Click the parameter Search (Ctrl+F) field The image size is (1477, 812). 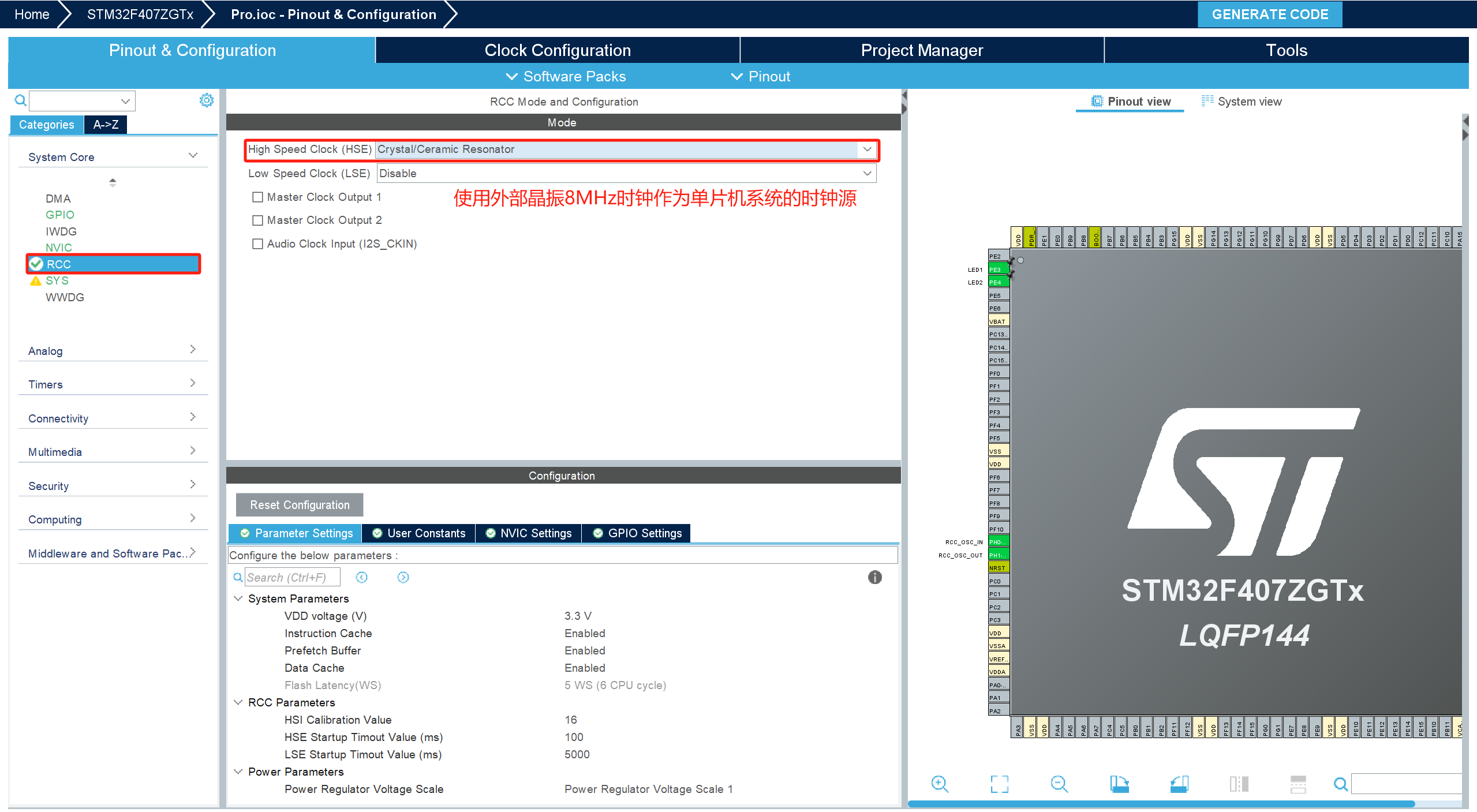293,577
